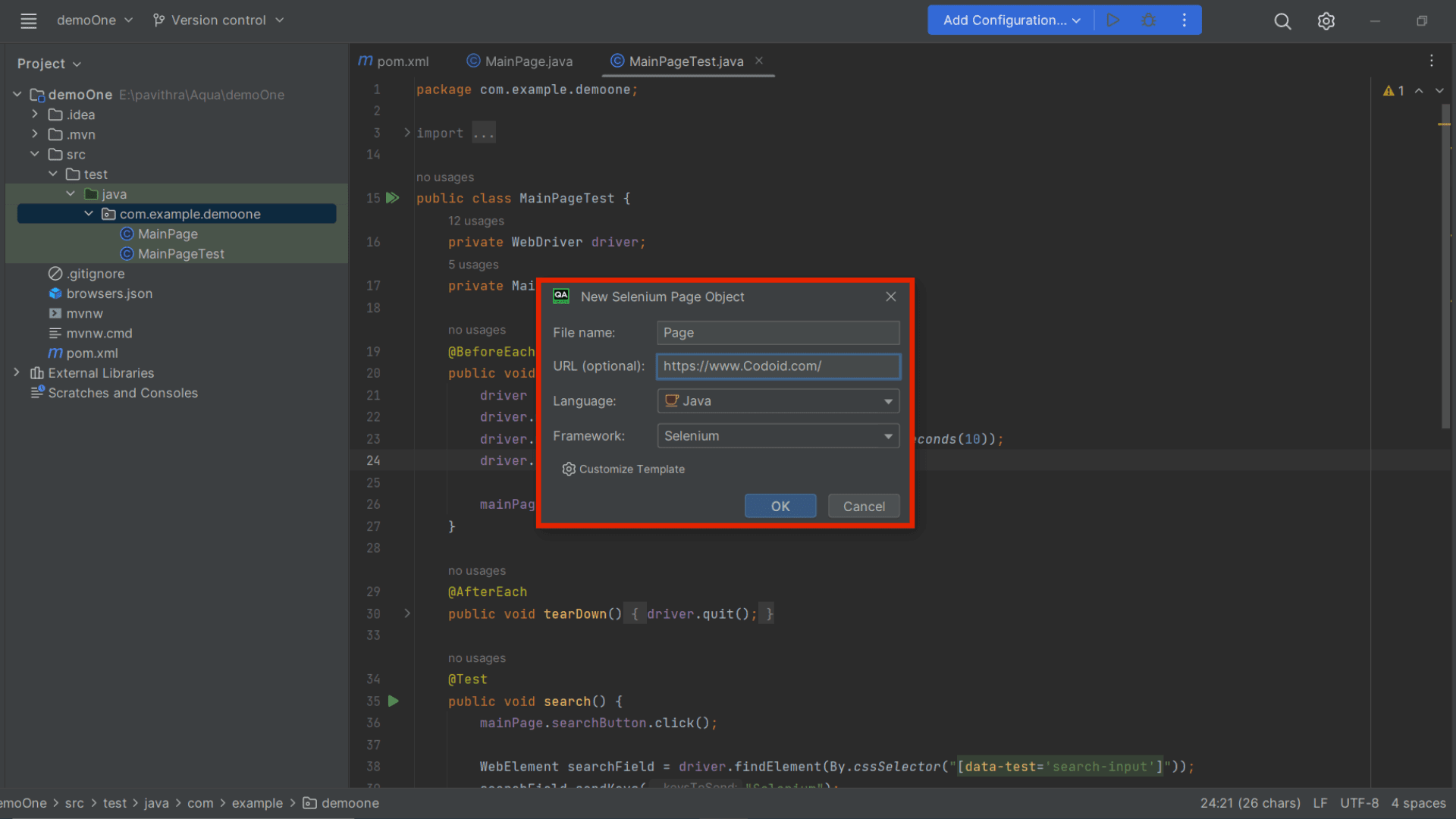Click the URL input field in the dialog

tap(777, 366)
